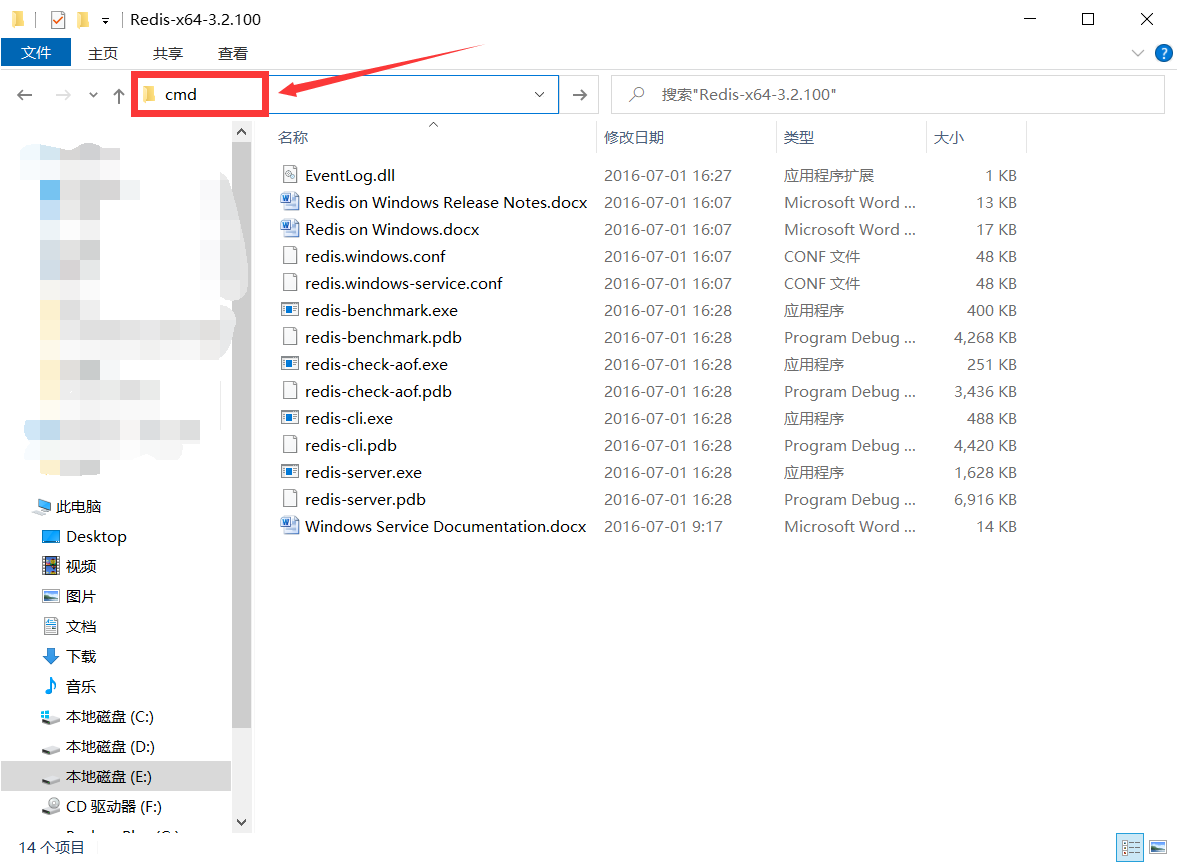Screen dimensions: 1178x863
Task: Expand the quick access toolbar customize menu
Action: (106, 18)
